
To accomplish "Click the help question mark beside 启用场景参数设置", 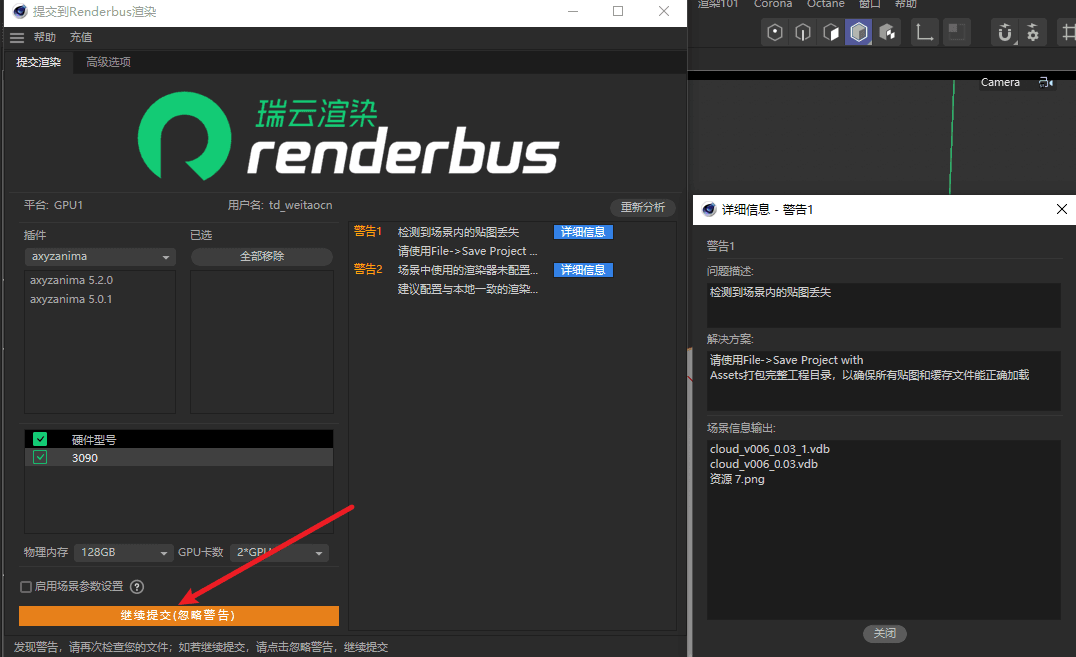I will 137,587.
